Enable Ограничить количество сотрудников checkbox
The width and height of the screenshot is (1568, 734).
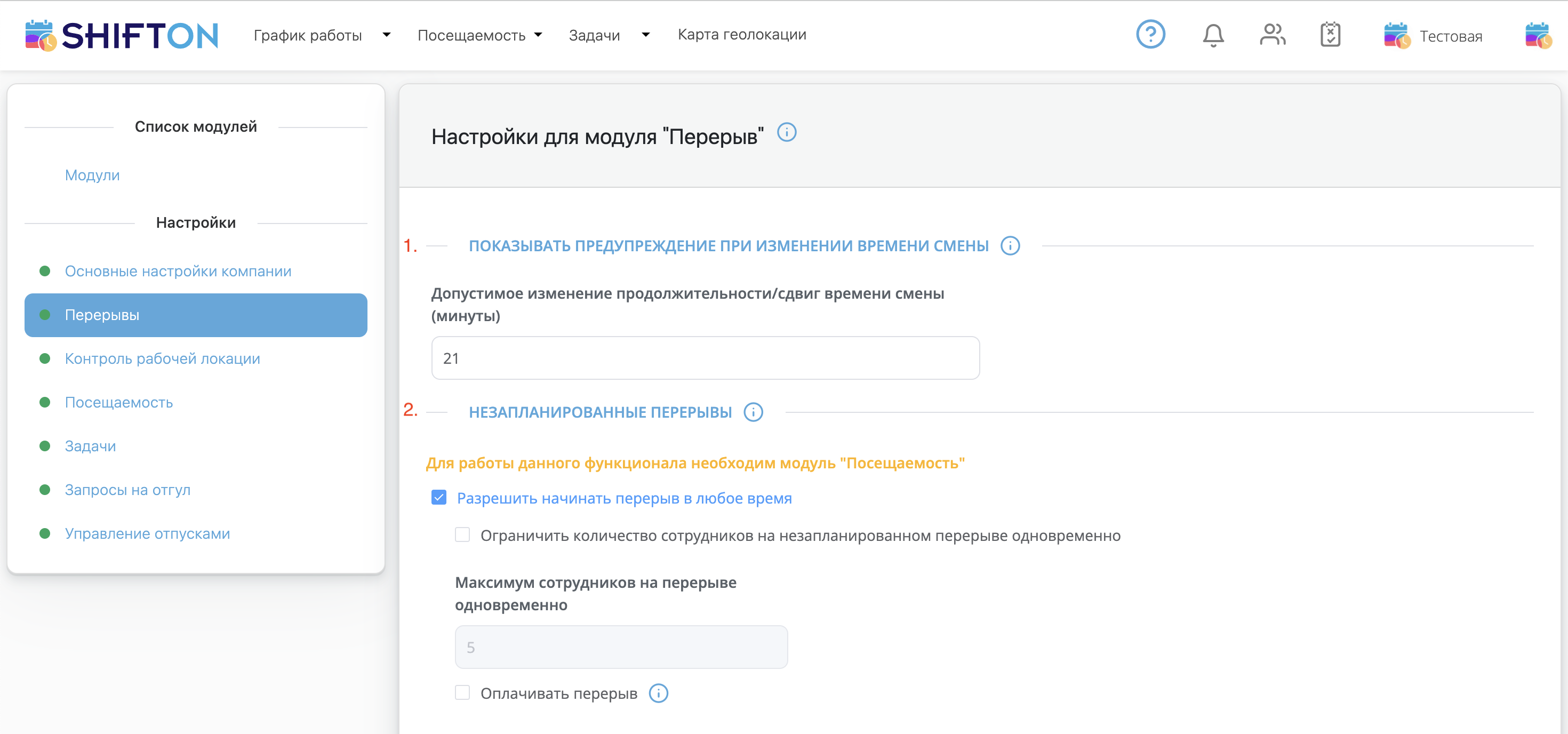point(462,535)
